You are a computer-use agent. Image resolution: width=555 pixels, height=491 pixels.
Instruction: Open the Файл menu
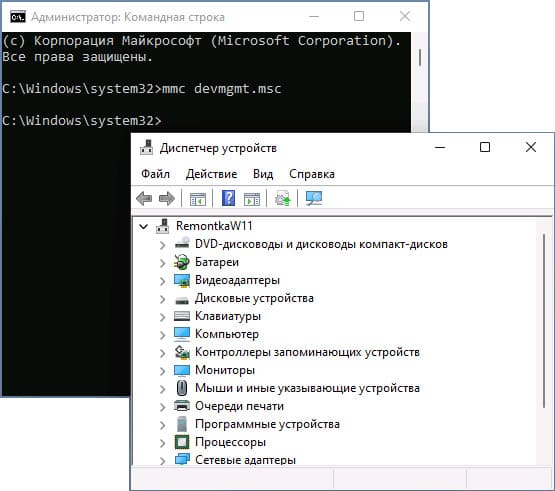[x=155, y=174]
